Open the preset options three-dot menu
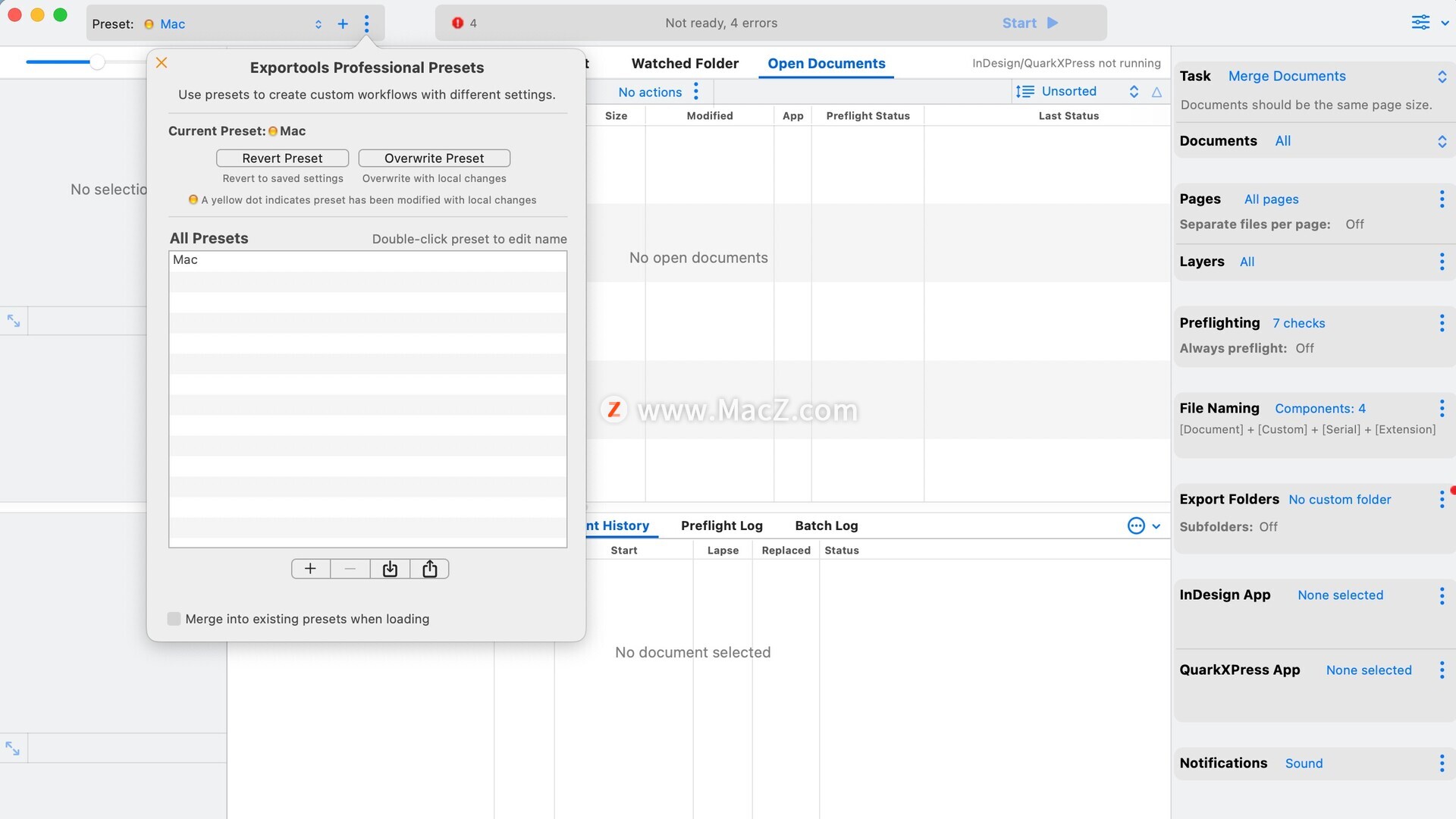 click(x=366, y=24)
